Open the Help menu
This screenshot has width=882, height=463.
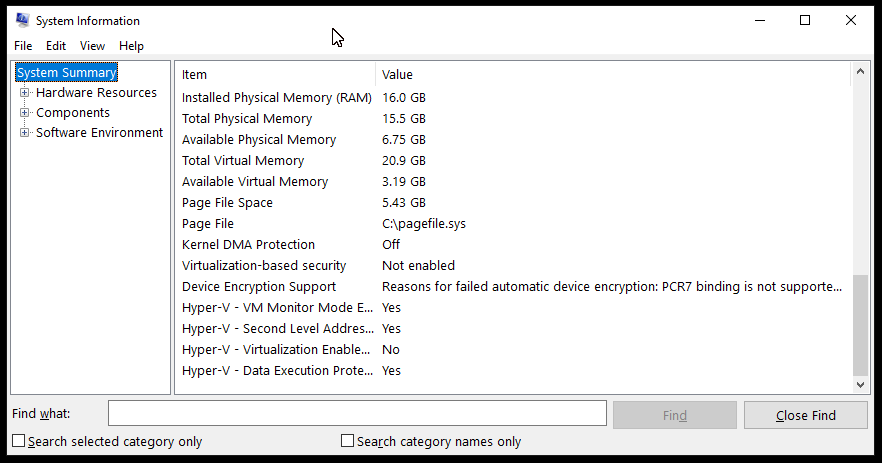pyautogui.click(x=131, y=46)
